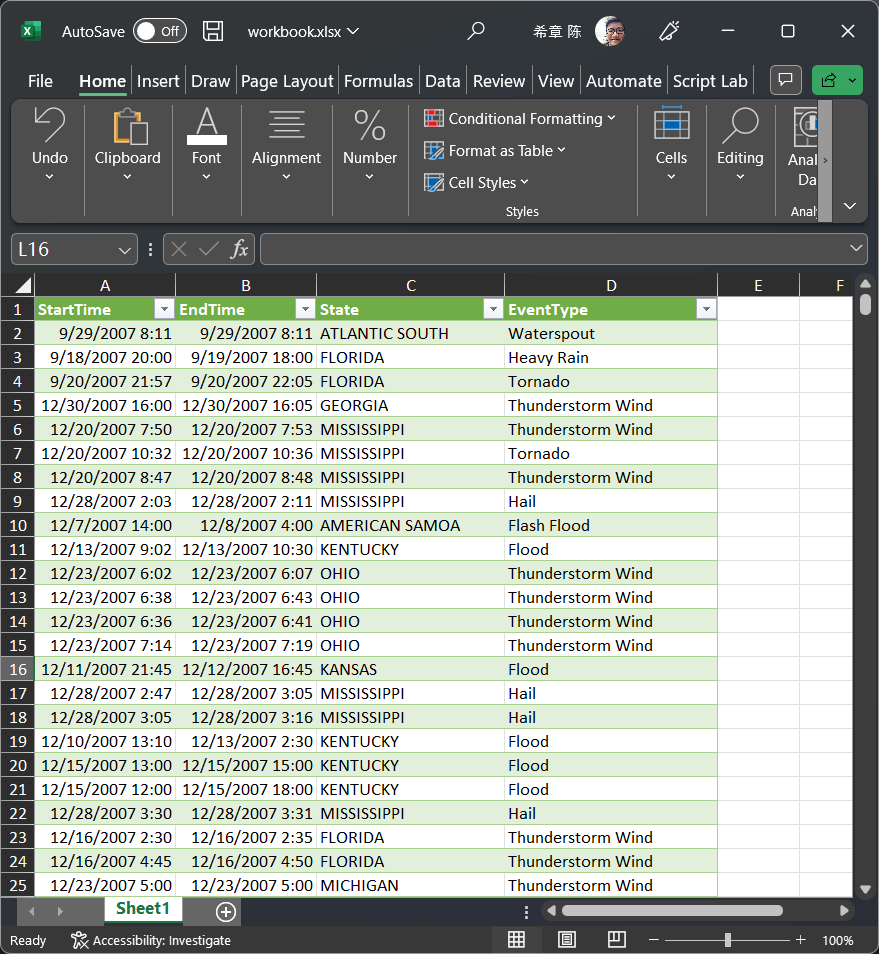Click the formula bar Enter checkmark icon
The height and width of the screenshot is (954, 879).
pos(209,249)
